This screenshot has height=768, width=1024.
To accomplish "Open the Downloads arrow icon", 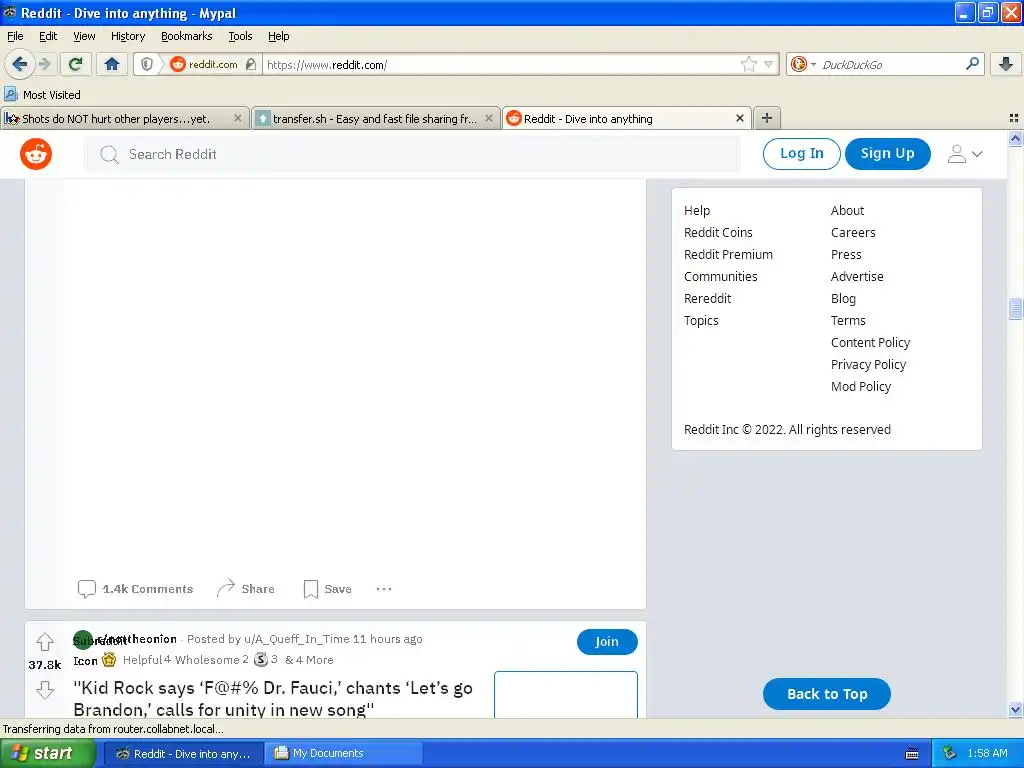I will 1006,64.
